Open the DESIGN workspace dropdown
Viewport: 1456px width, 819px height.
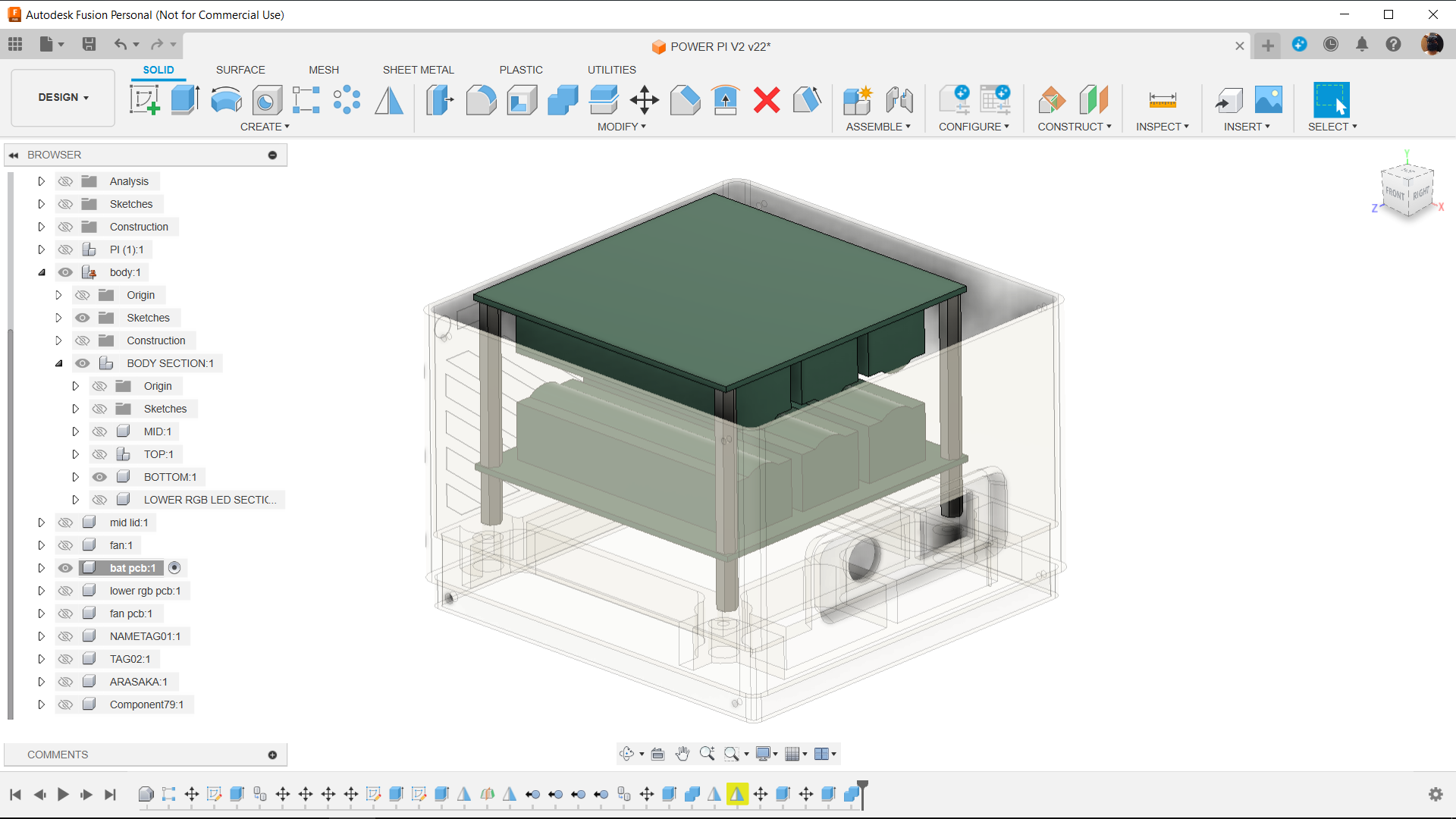click(x=63, y=97)
